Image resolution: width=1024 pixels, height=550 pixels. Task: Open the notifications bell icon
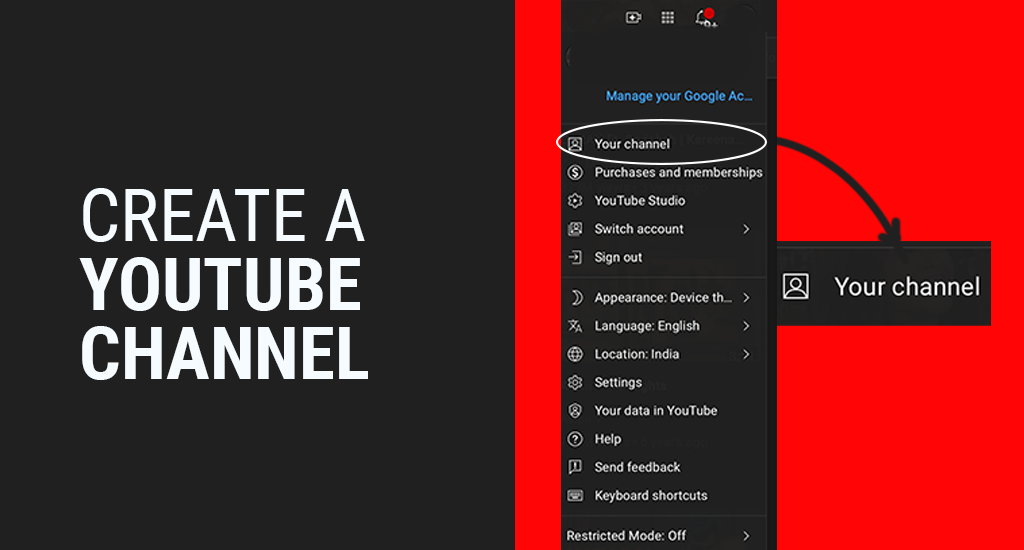(x=705, y=17)
